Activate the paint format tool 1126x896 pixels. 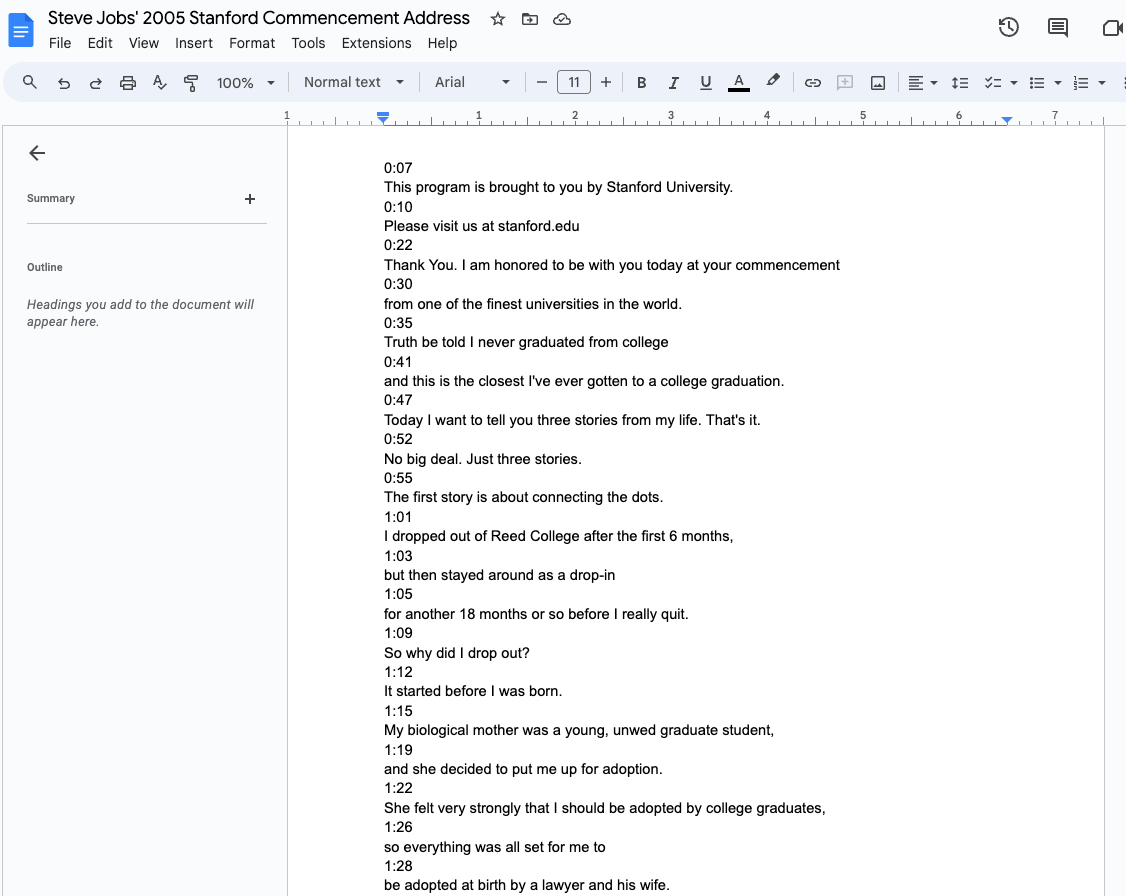point(191,83)
